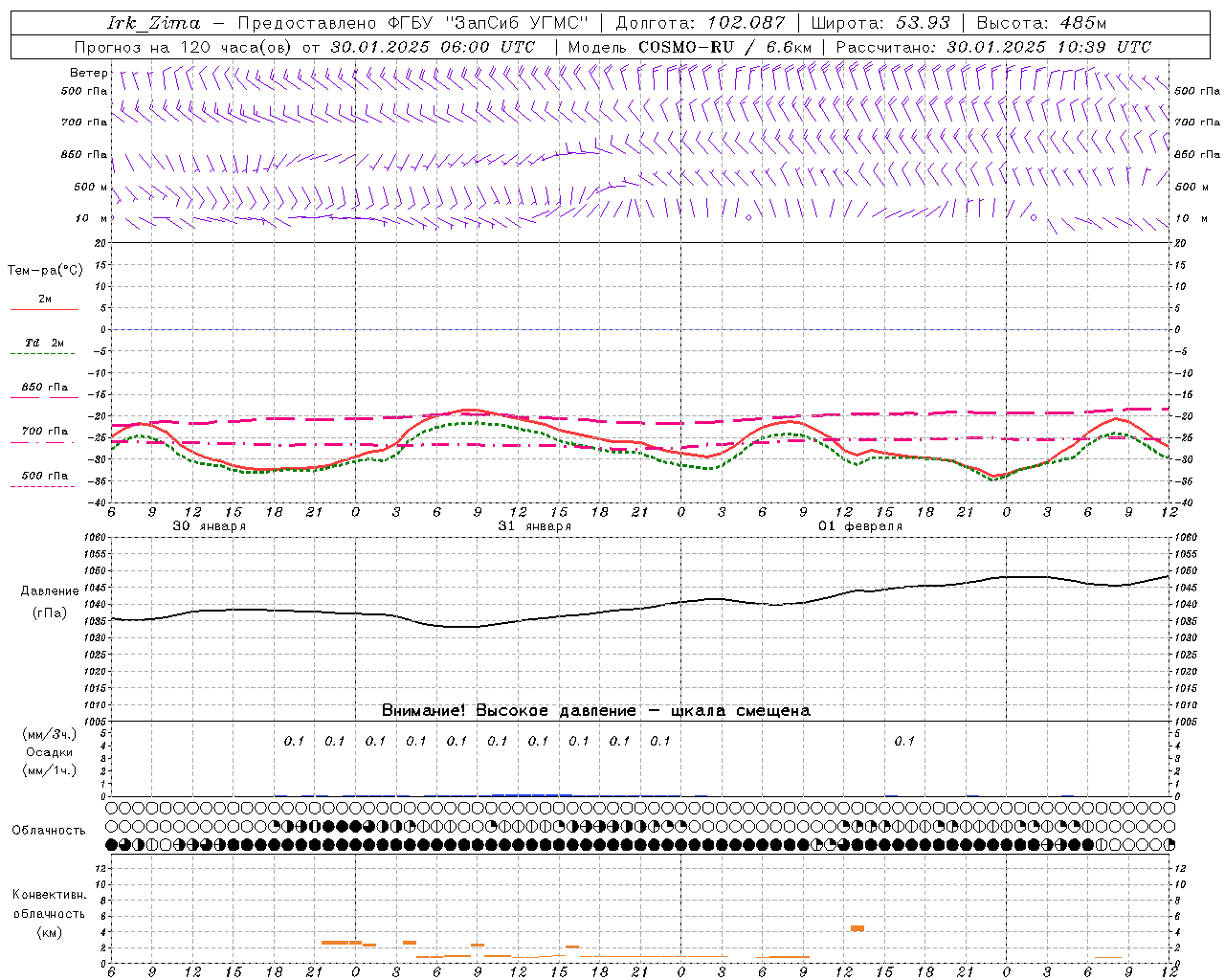Screen dimensions: 1225x980
Task: Click the (гПа) unit under Давление
Action: point(50,613)
